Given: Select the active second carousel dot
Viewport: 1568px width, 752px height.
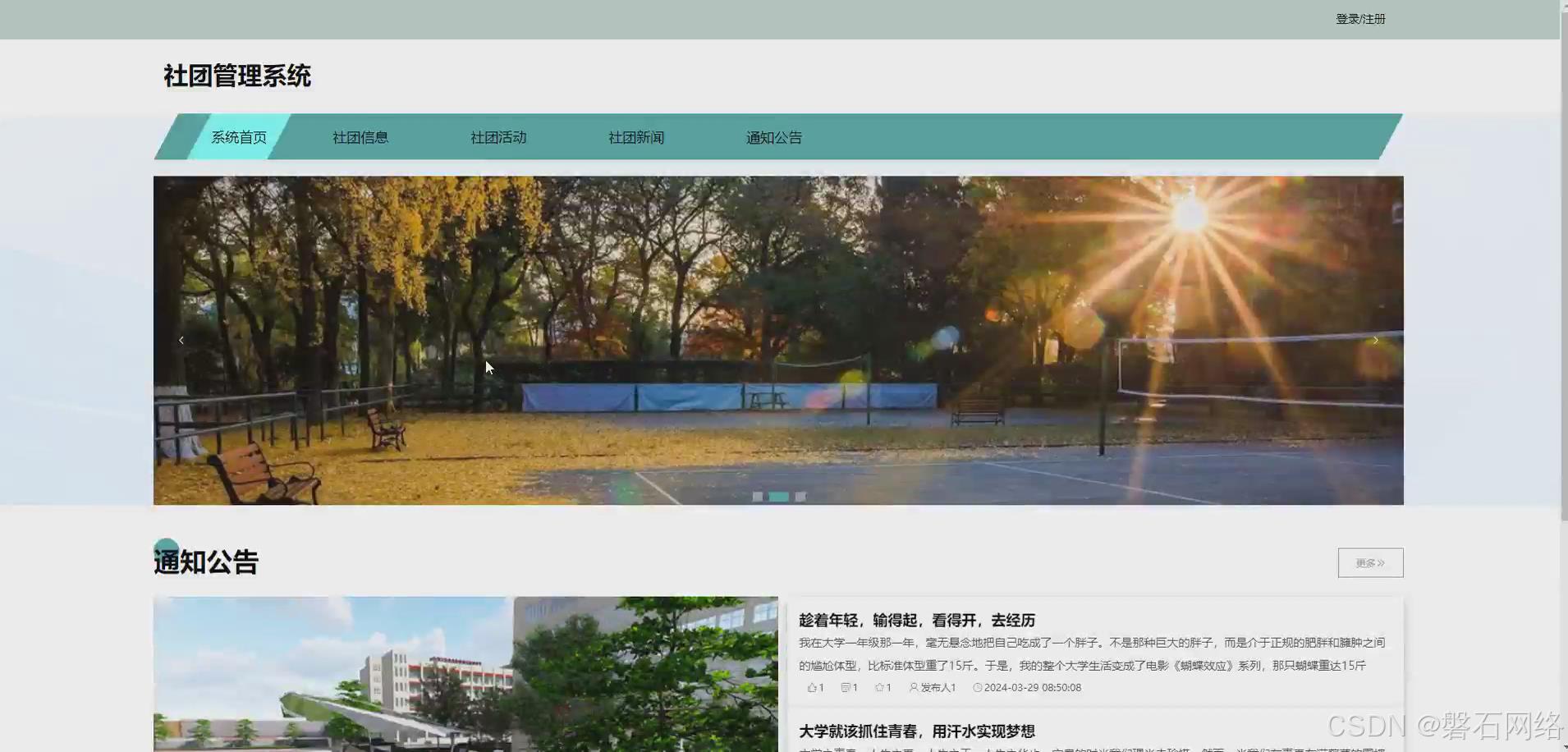Looking at the screenshot, I should 778,496.
